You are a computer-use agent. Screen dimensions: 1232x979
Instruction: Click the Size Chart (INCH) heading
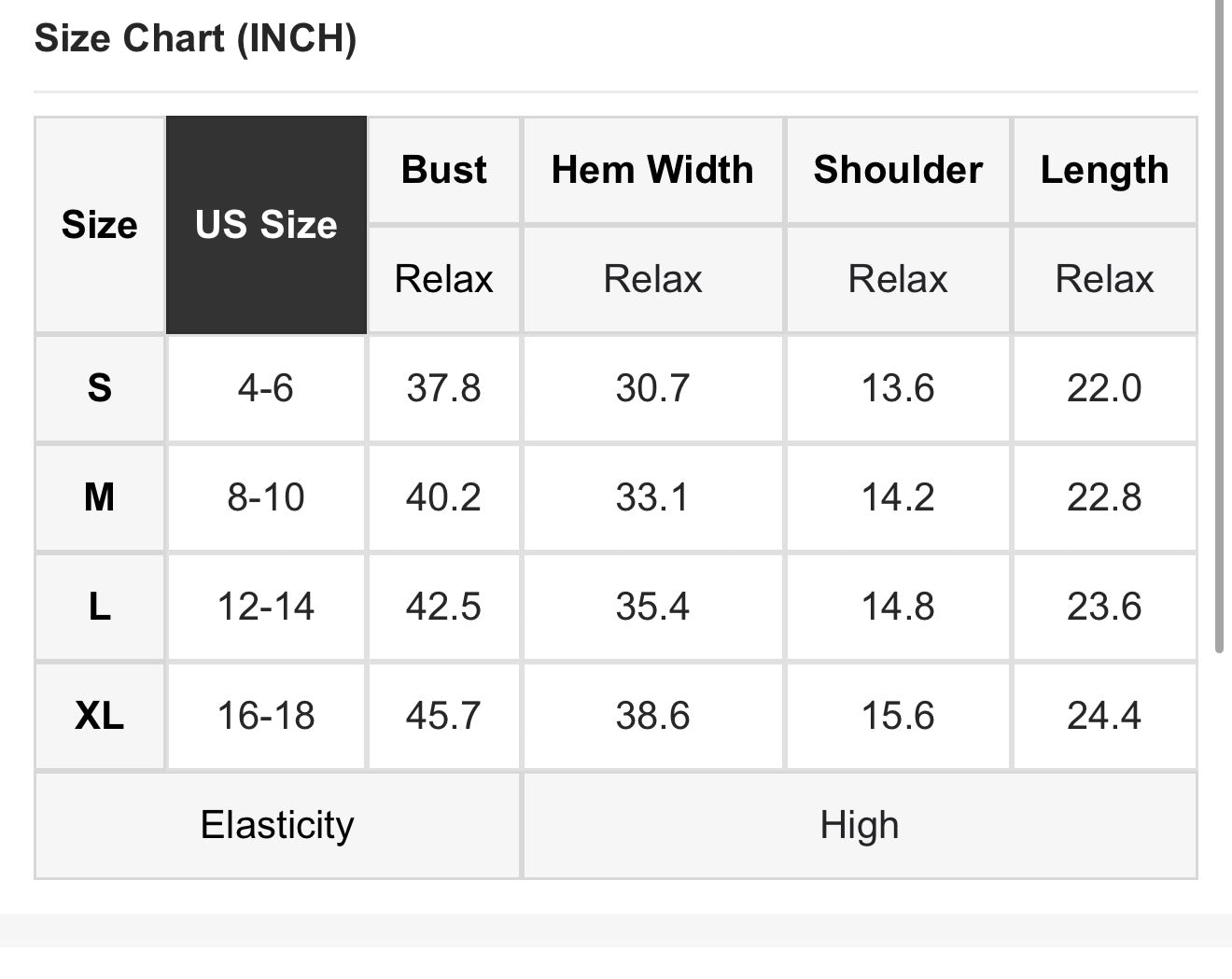pyautogui.click(x=195, y=38)
